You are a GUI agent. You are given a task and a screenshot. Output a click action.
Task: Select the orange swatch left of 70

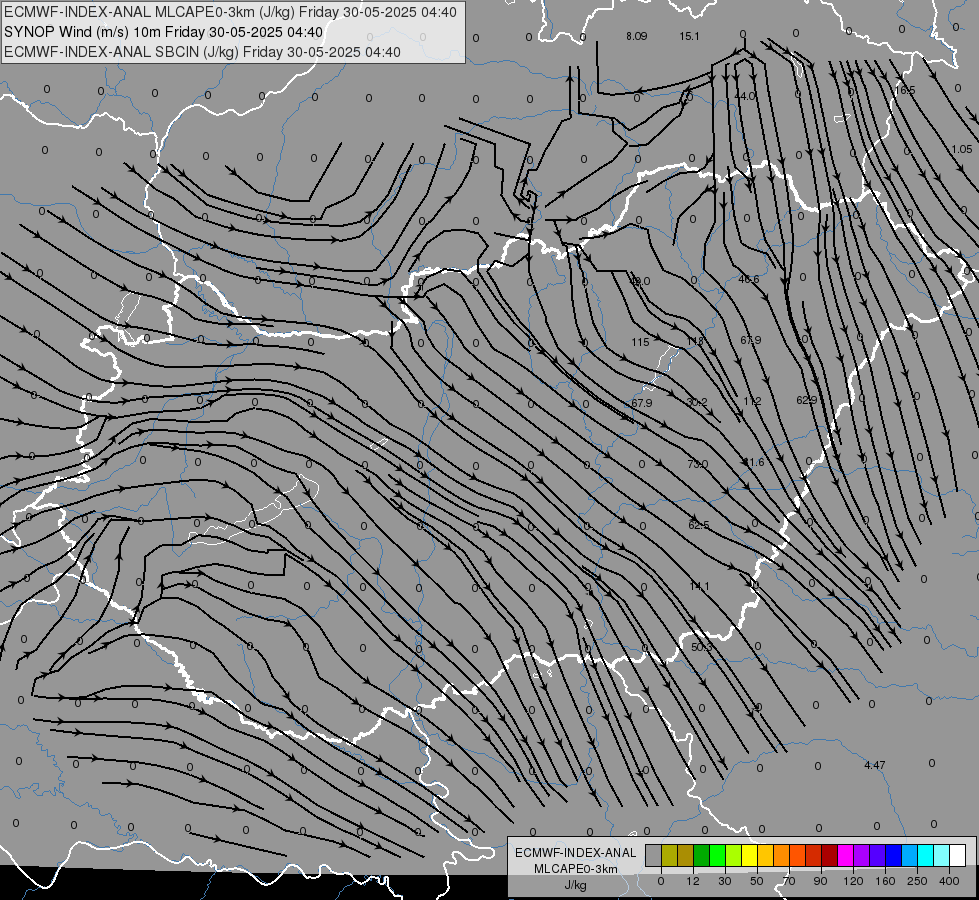point(782,855)
